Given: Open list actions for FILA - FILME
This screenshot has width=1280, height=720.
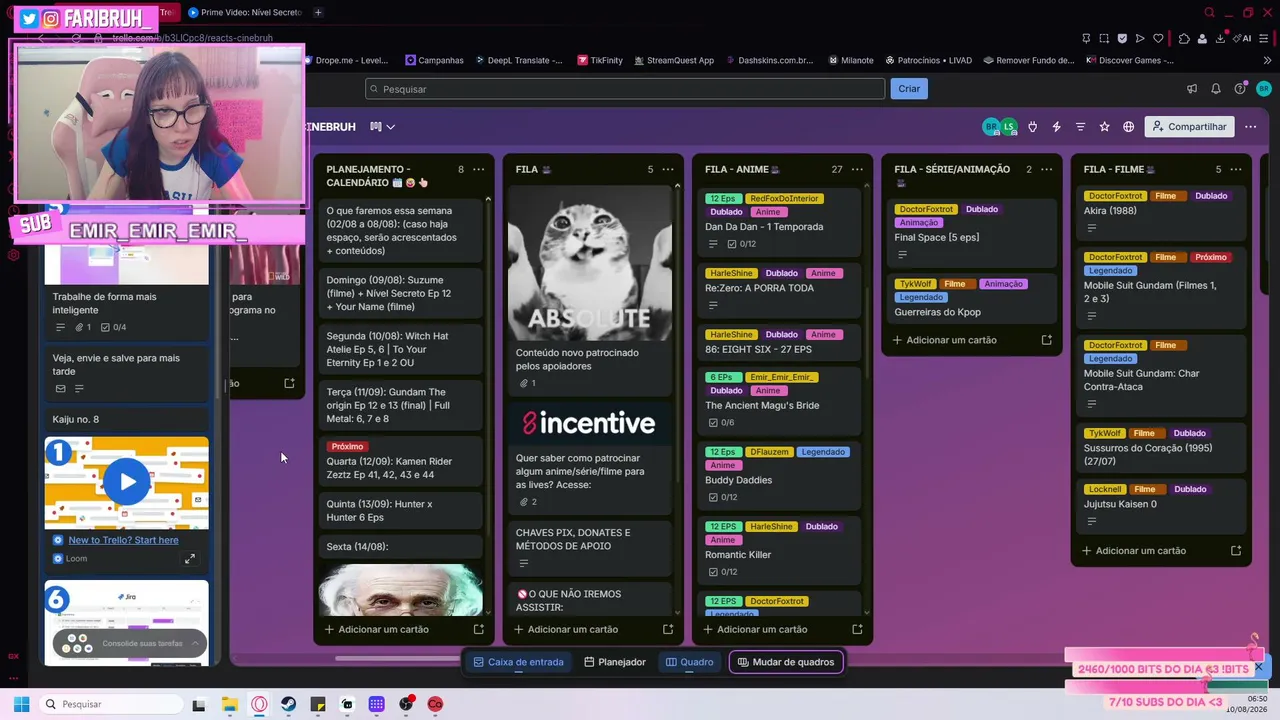Looking at the screenshot, I should click(1236, 170).
